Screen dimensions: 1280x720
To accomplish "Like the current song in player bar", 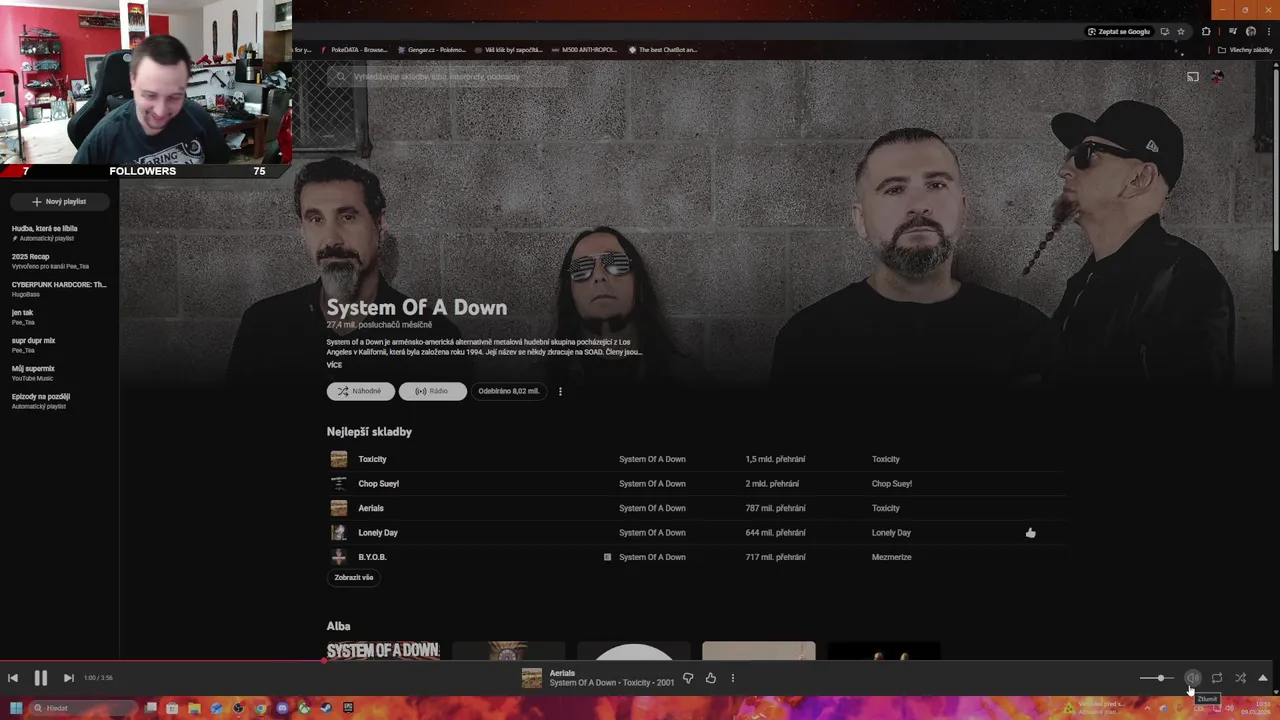I will pos(711,678).
